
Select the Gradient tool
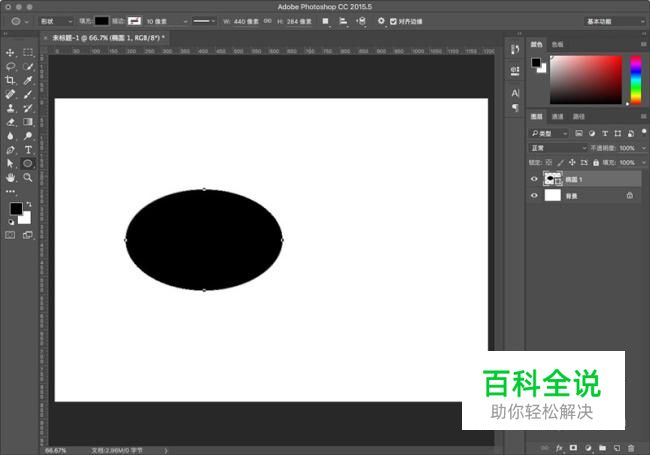[28, 122]
